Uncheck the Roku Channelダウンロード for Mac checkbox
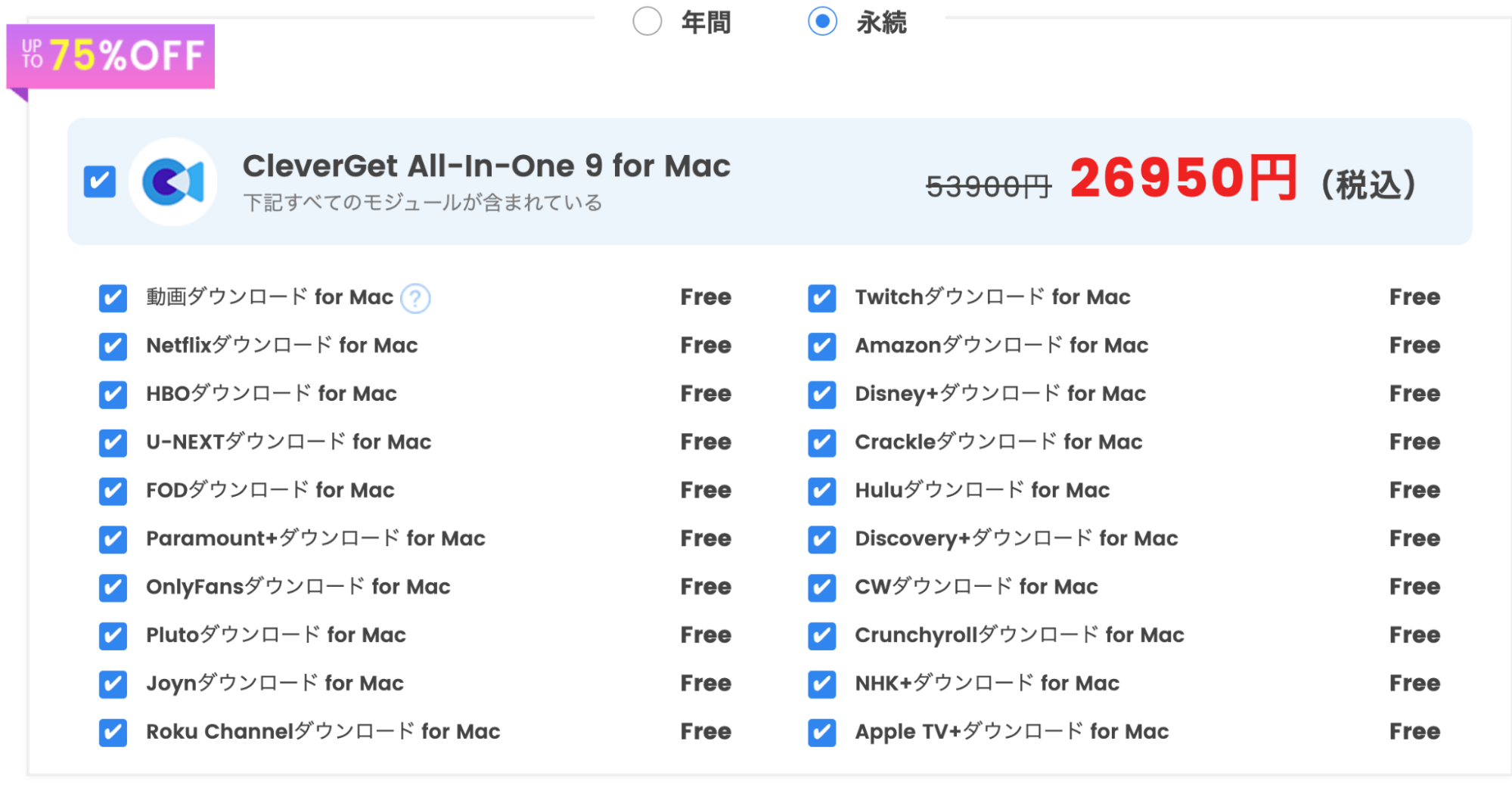Screen dimensions: 1512x797 coord(113,733)
